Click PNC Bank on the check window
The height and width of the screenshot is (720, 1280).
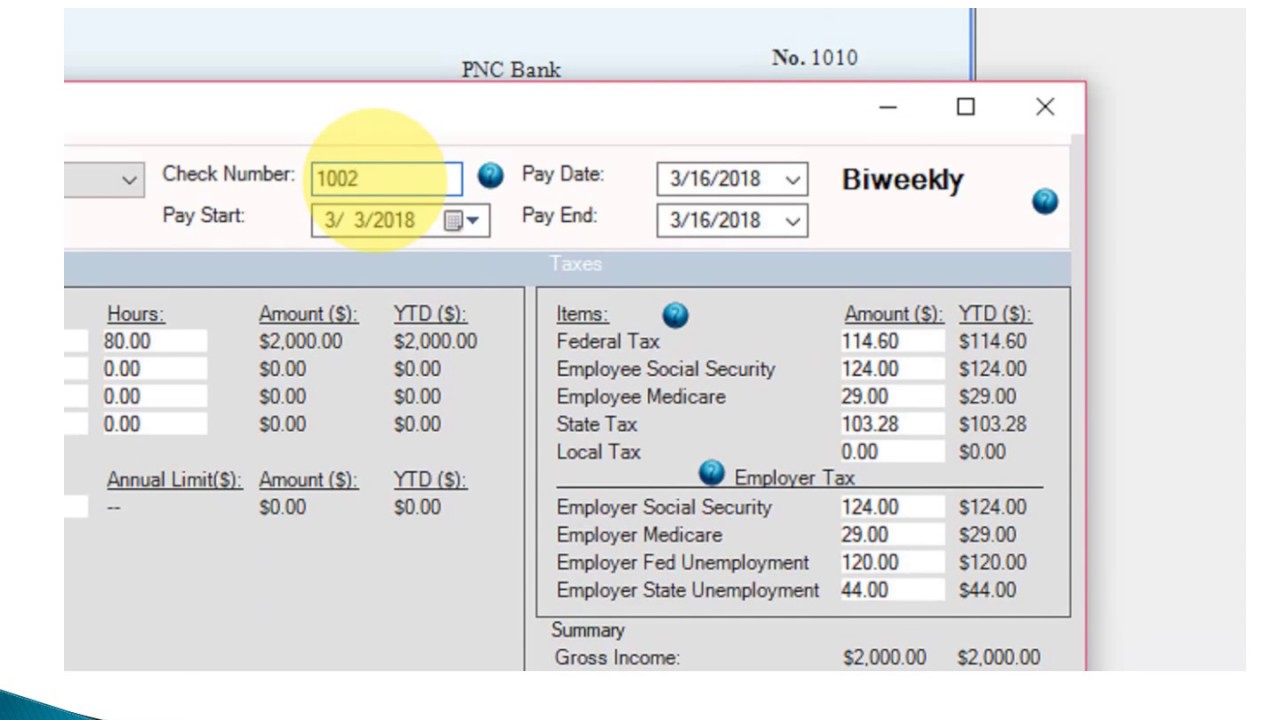click(511, 70)
